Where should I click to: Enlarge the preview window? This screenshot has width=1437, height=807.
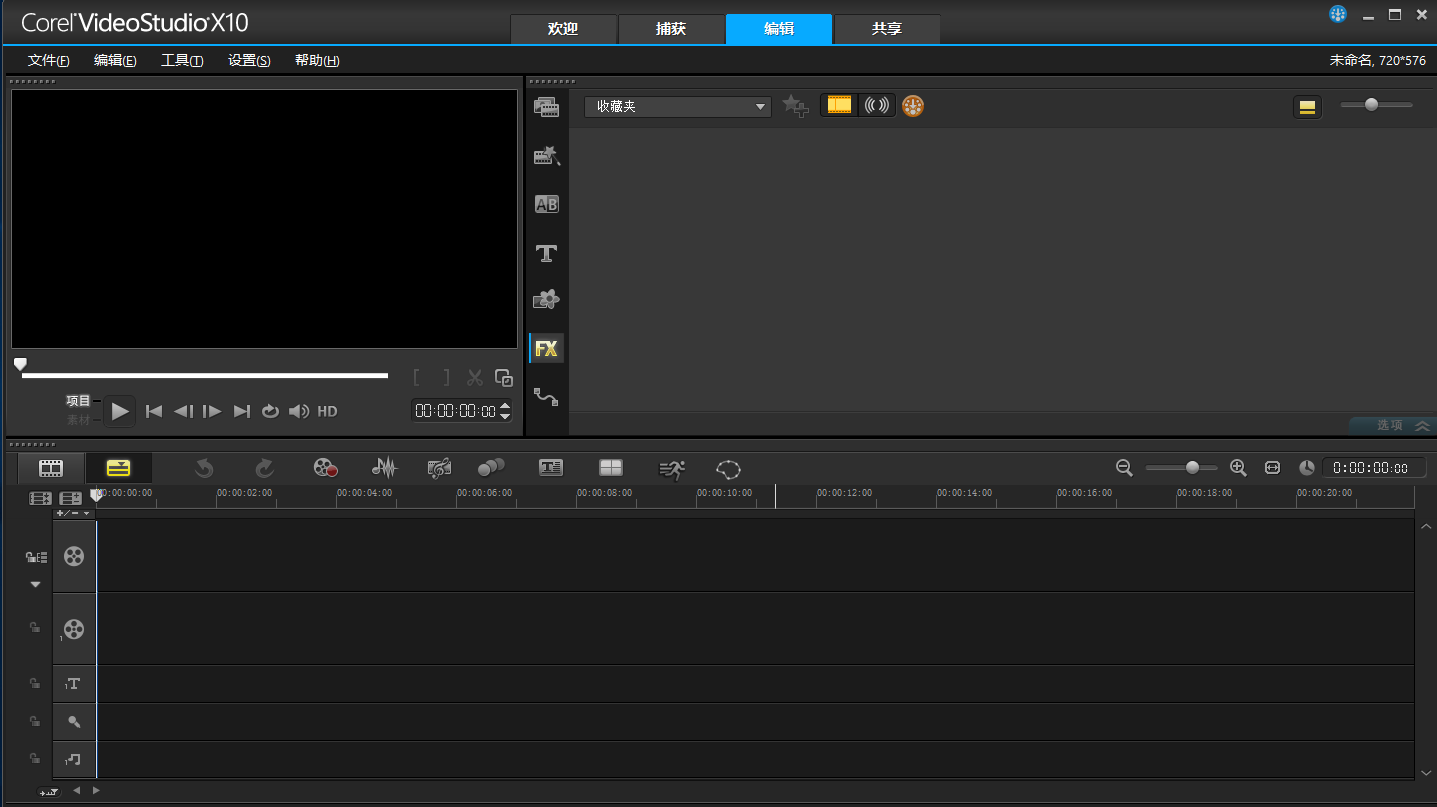point(504,378)
